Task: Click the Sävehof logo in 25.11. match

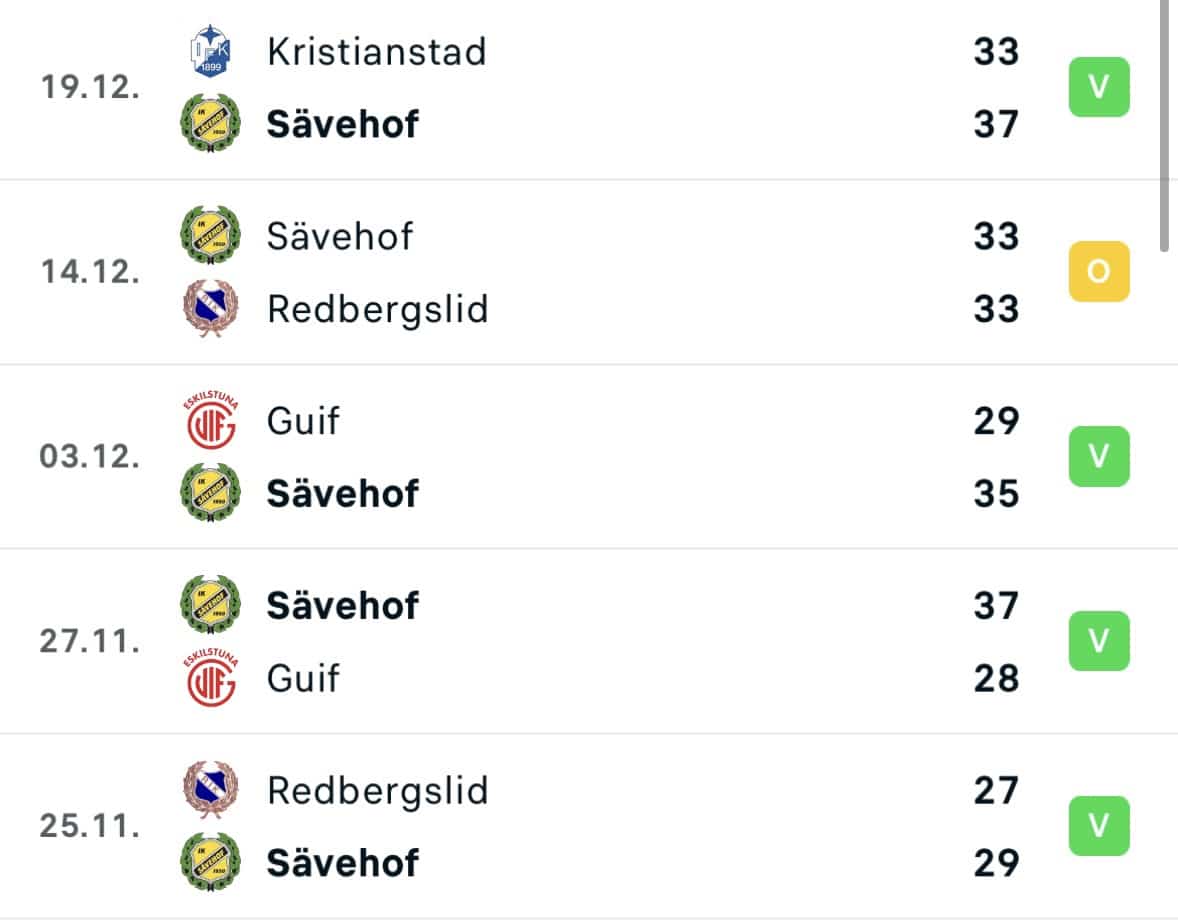Action: pos(210,862)
